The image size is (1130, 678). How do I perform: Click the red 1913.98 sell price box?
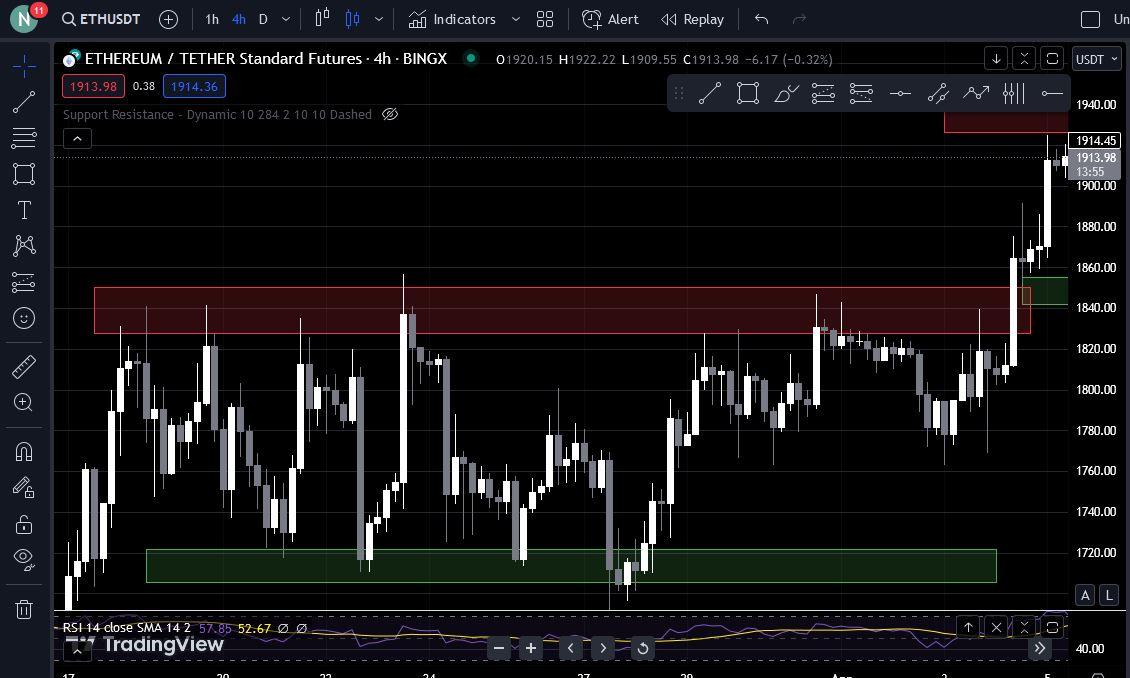(x=93, y=86)
